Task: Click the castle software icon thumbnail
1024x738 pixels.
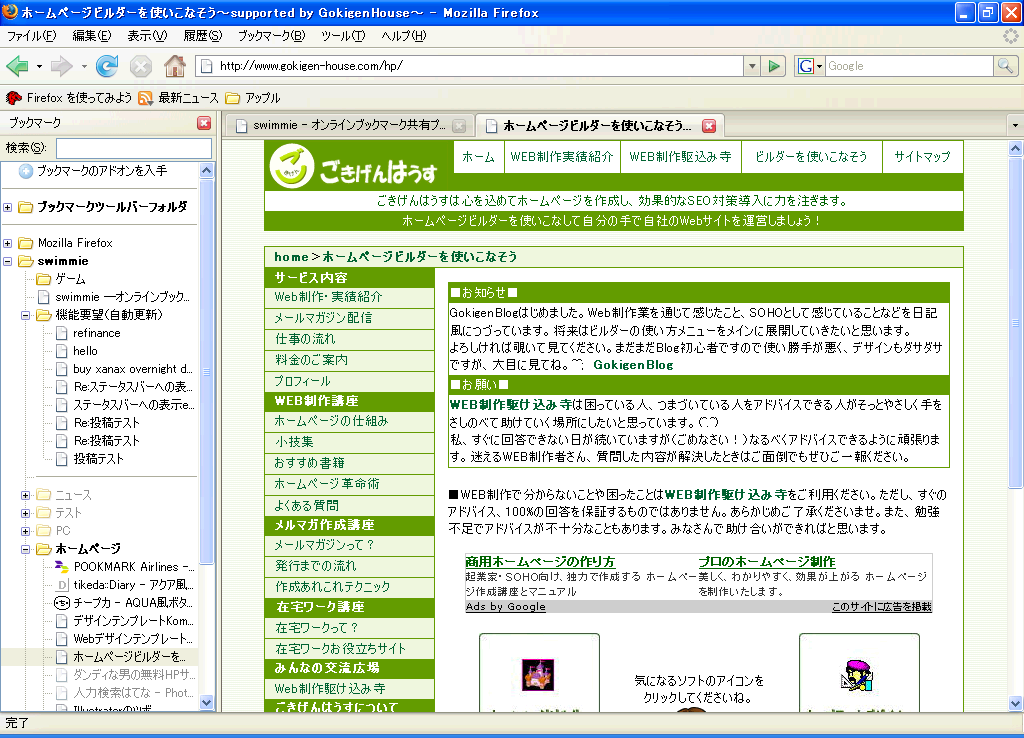Action: tap(538, 675)
